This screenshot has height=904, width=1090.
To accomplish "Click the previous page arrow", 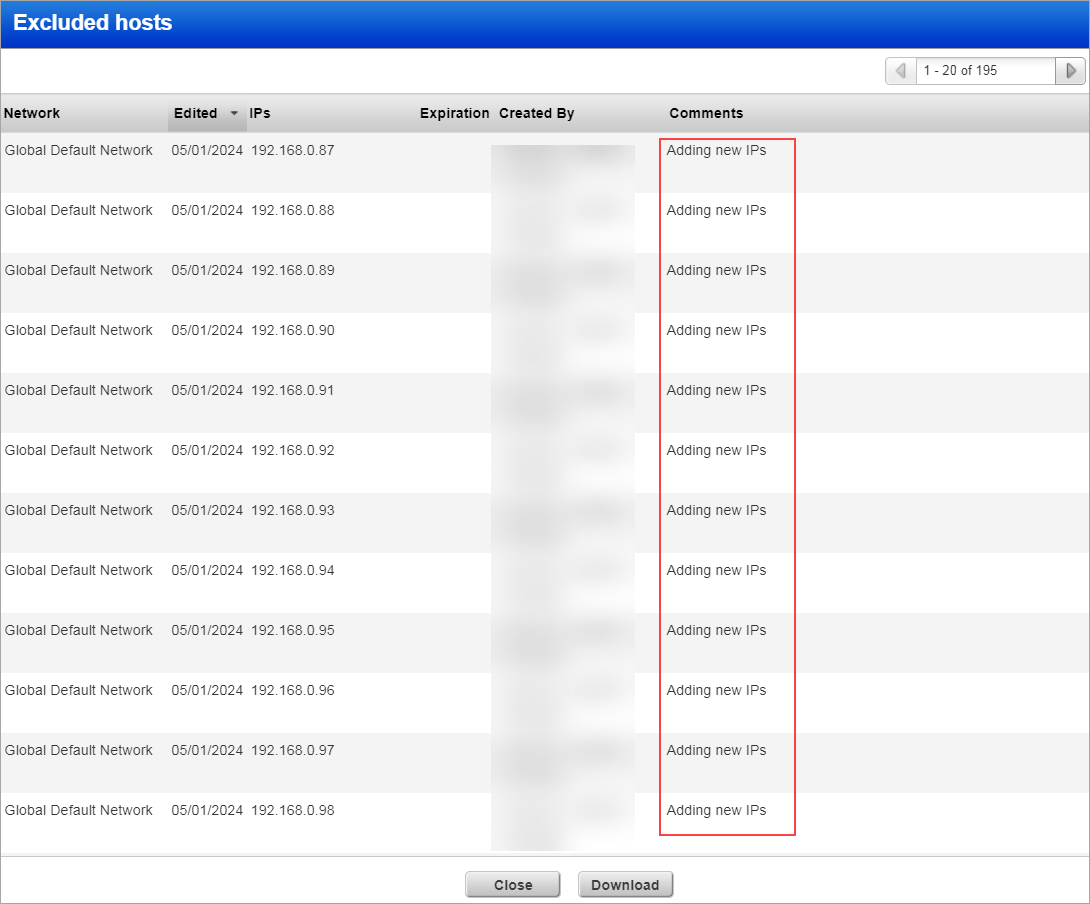I will [x=900, y=70].
